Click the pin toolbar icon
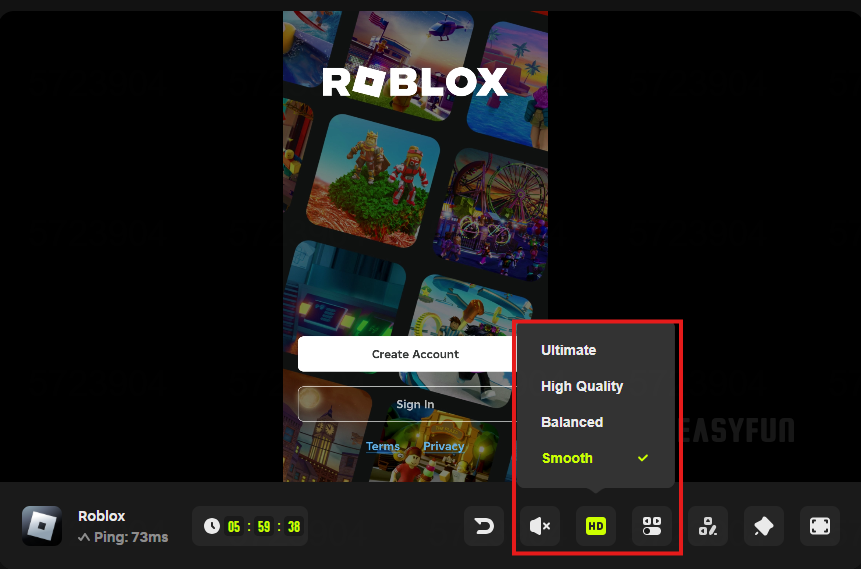 coord(764,526)
